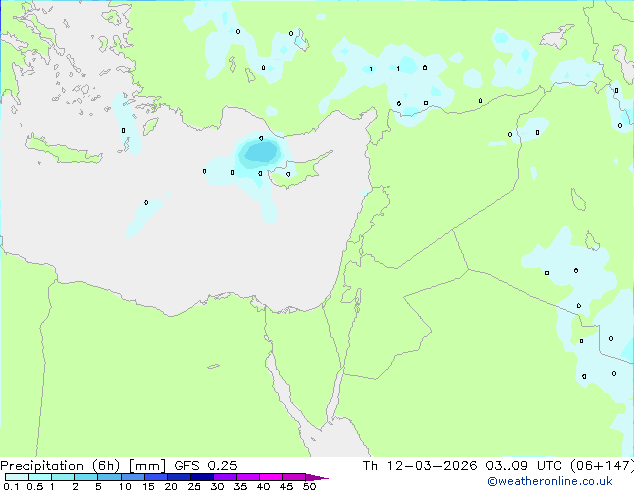The width and height of the screenshot is (634, 490).
Task: Click the 35–40 mm legend swatch
Action: (x=247, y=477)
